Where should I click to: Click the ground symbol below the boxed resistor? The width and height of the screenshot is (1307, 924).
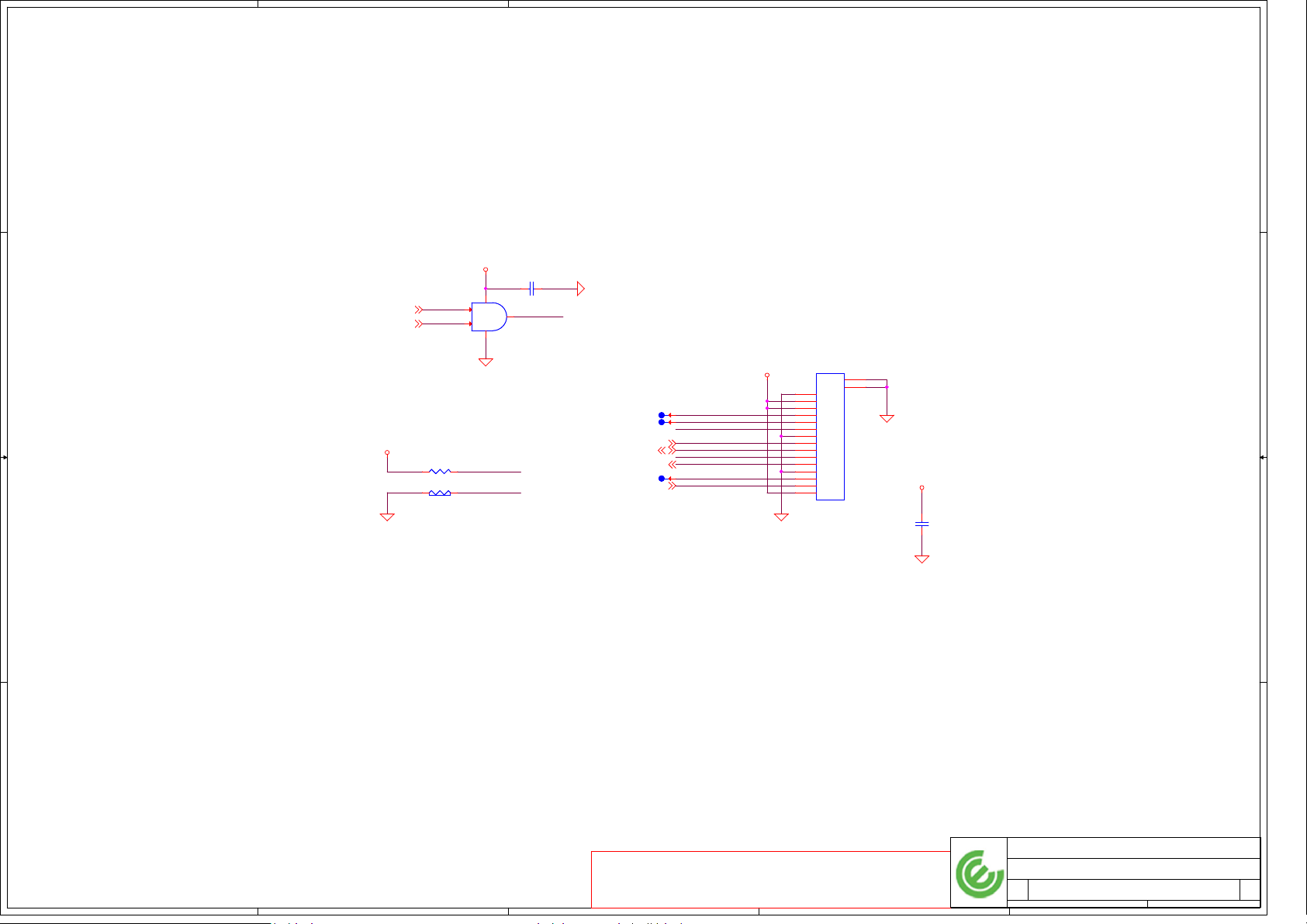387,517
